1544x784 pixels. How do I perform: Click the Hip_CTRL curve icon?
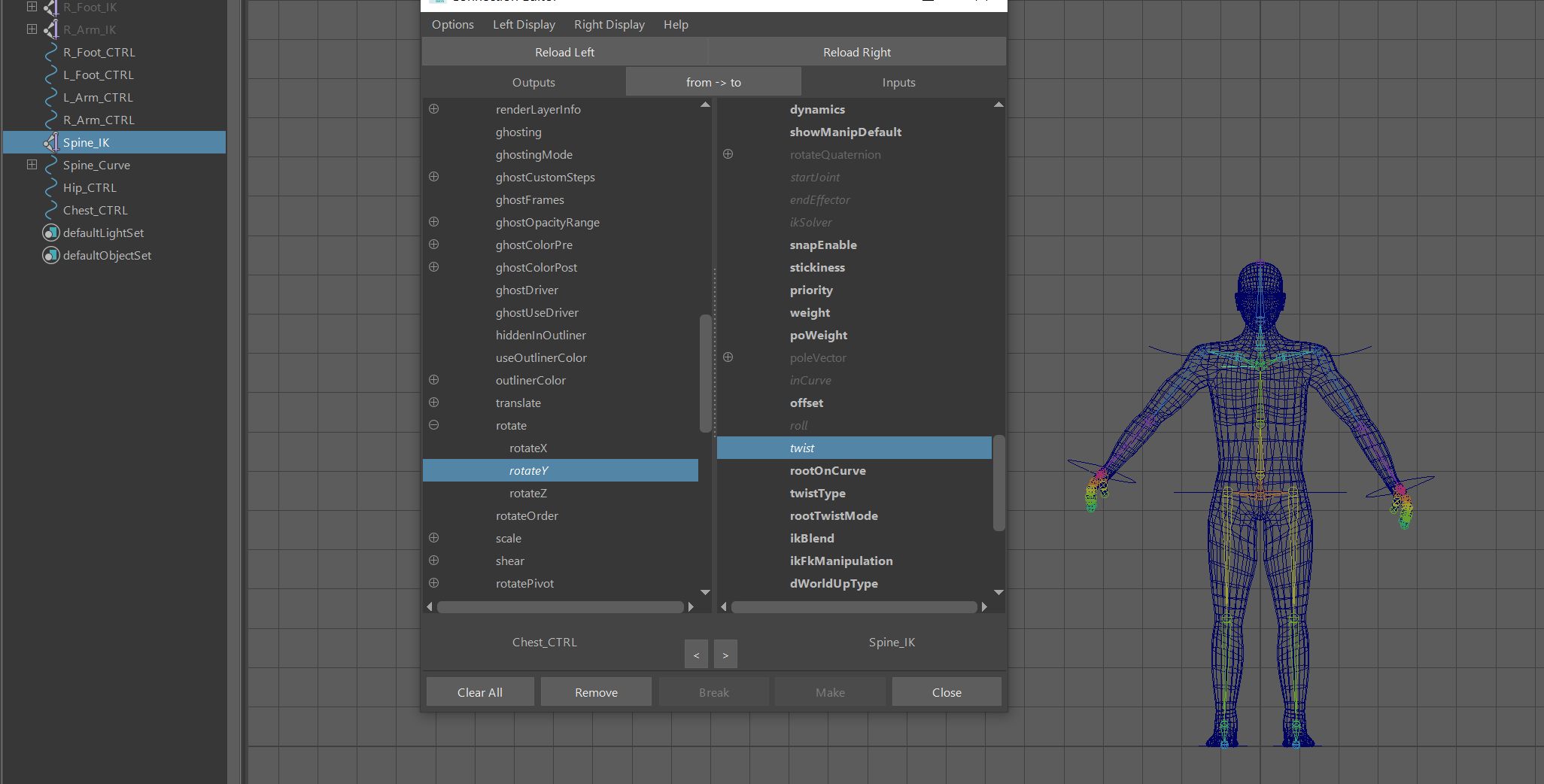(x=50, y=187)
